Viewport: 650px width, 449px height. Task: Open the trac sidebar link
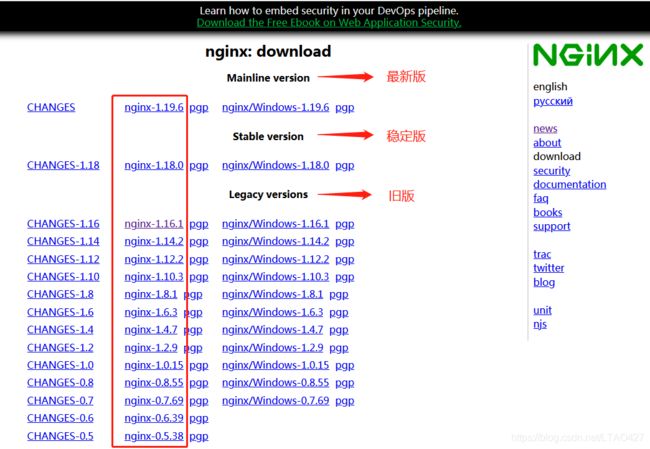click(542, 254)
